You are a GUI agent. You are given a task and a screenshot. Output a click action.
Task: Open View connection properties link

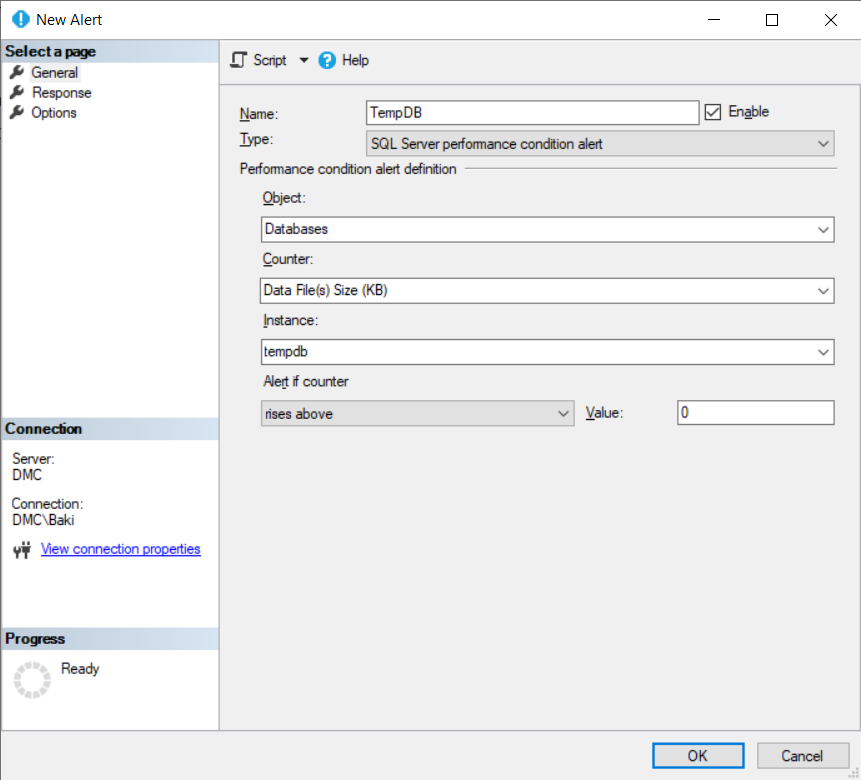point(120,549)
